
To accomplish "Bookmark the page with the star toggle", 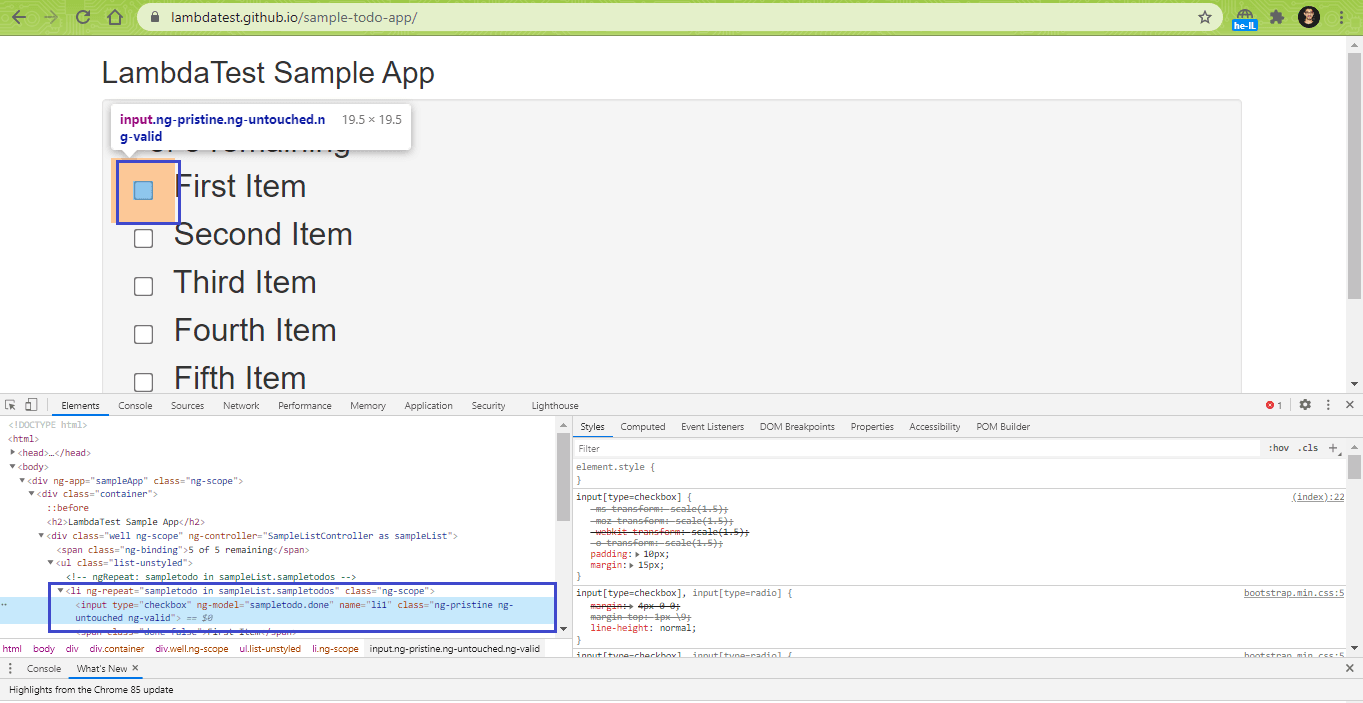I will [x=1205, y=16].
